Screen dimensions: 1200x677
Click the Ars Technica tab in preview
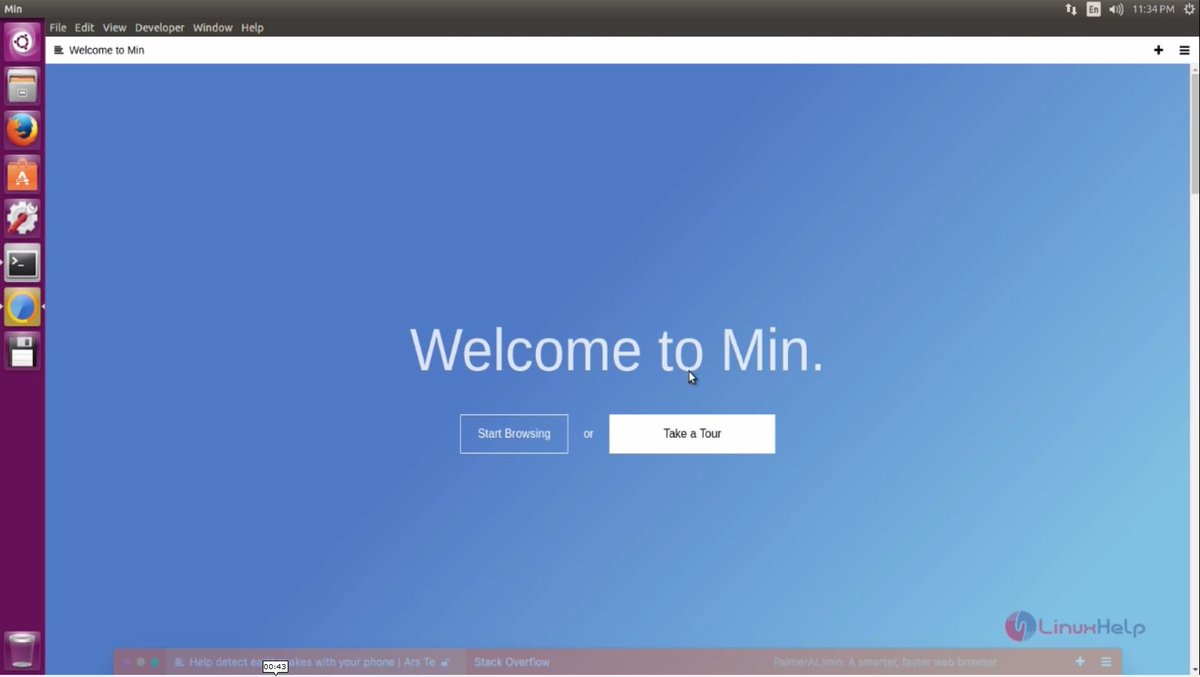[313, 662]
